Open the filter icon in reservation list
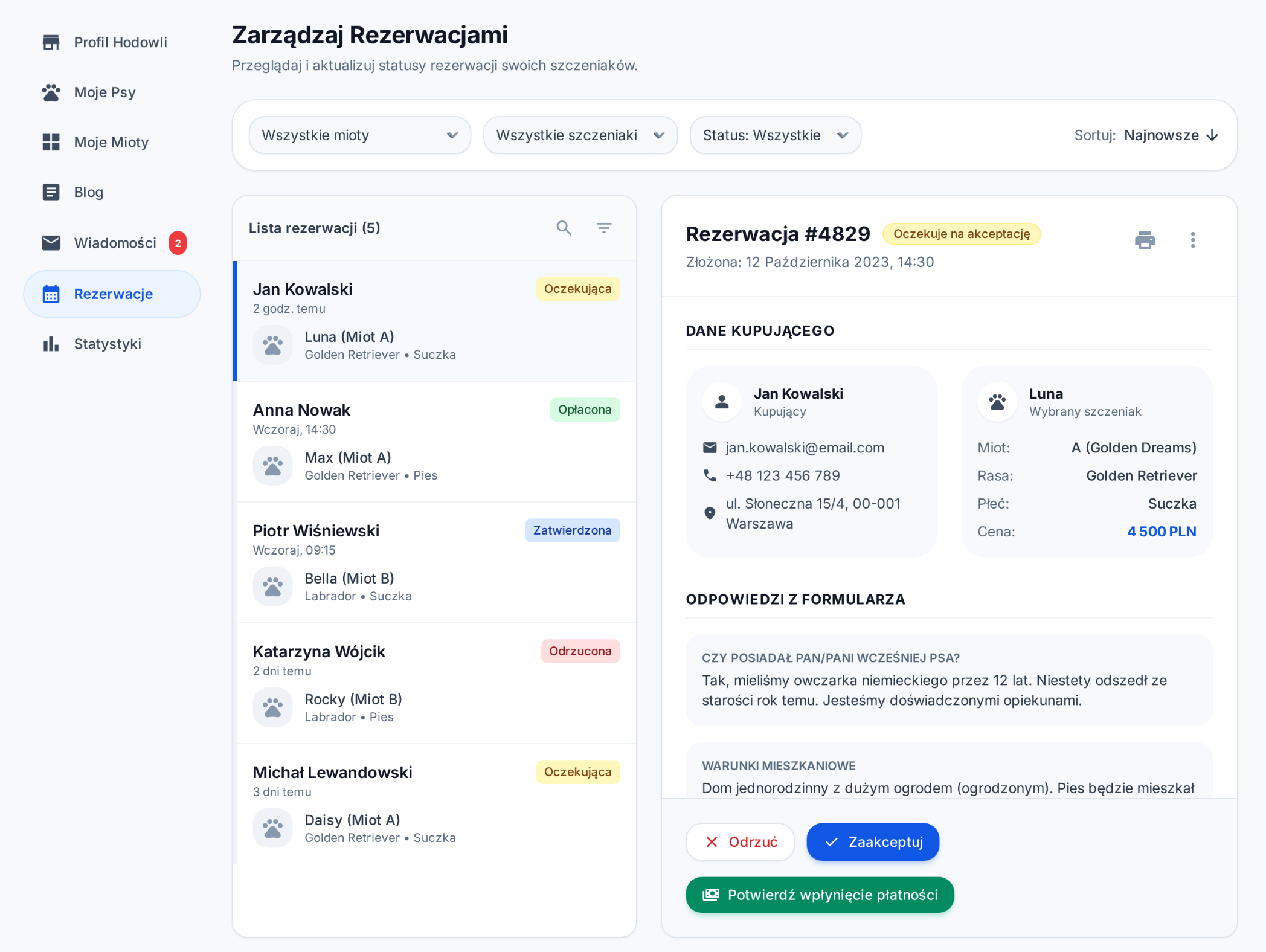Viewport: 1266px width, 952px height. [603, 228]
